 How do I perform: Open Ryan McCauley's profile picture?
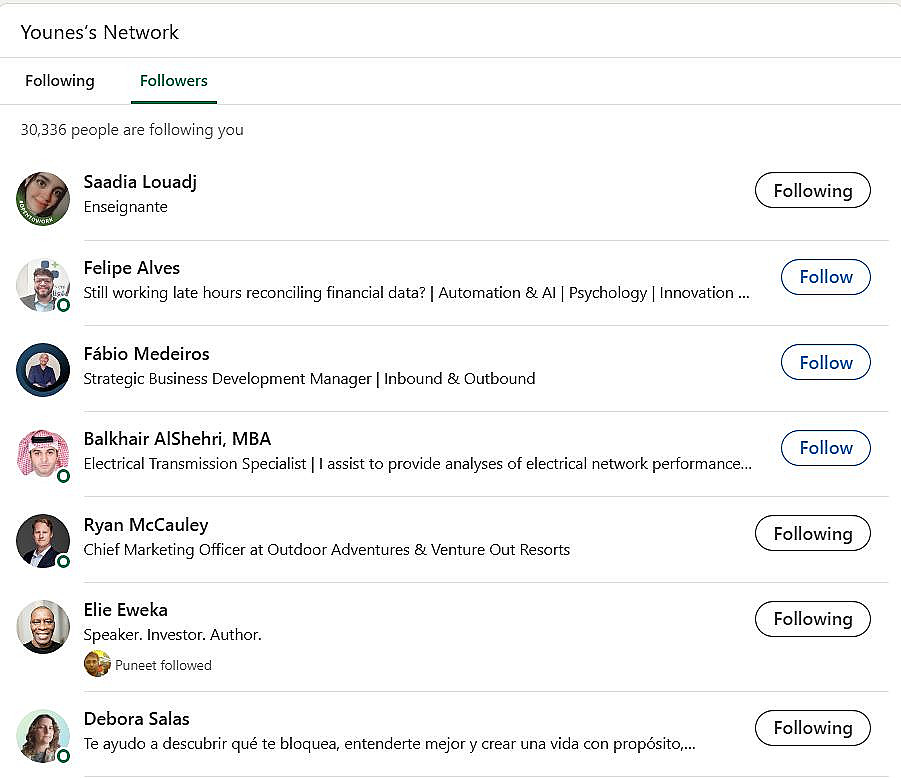coord(43,541)
